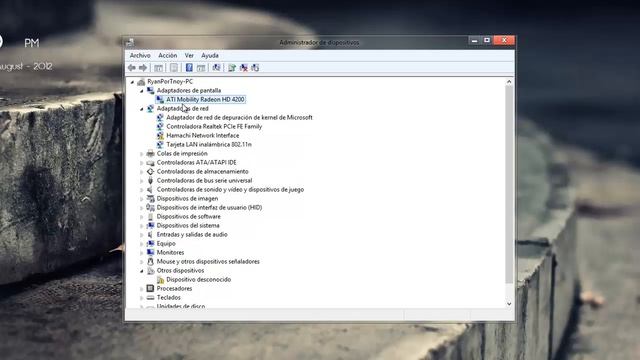Image resolution: width=640 pixels, height=360 pixels.
Task: Click the Device Manager icon in the title bar
Action: coord(130,42)
